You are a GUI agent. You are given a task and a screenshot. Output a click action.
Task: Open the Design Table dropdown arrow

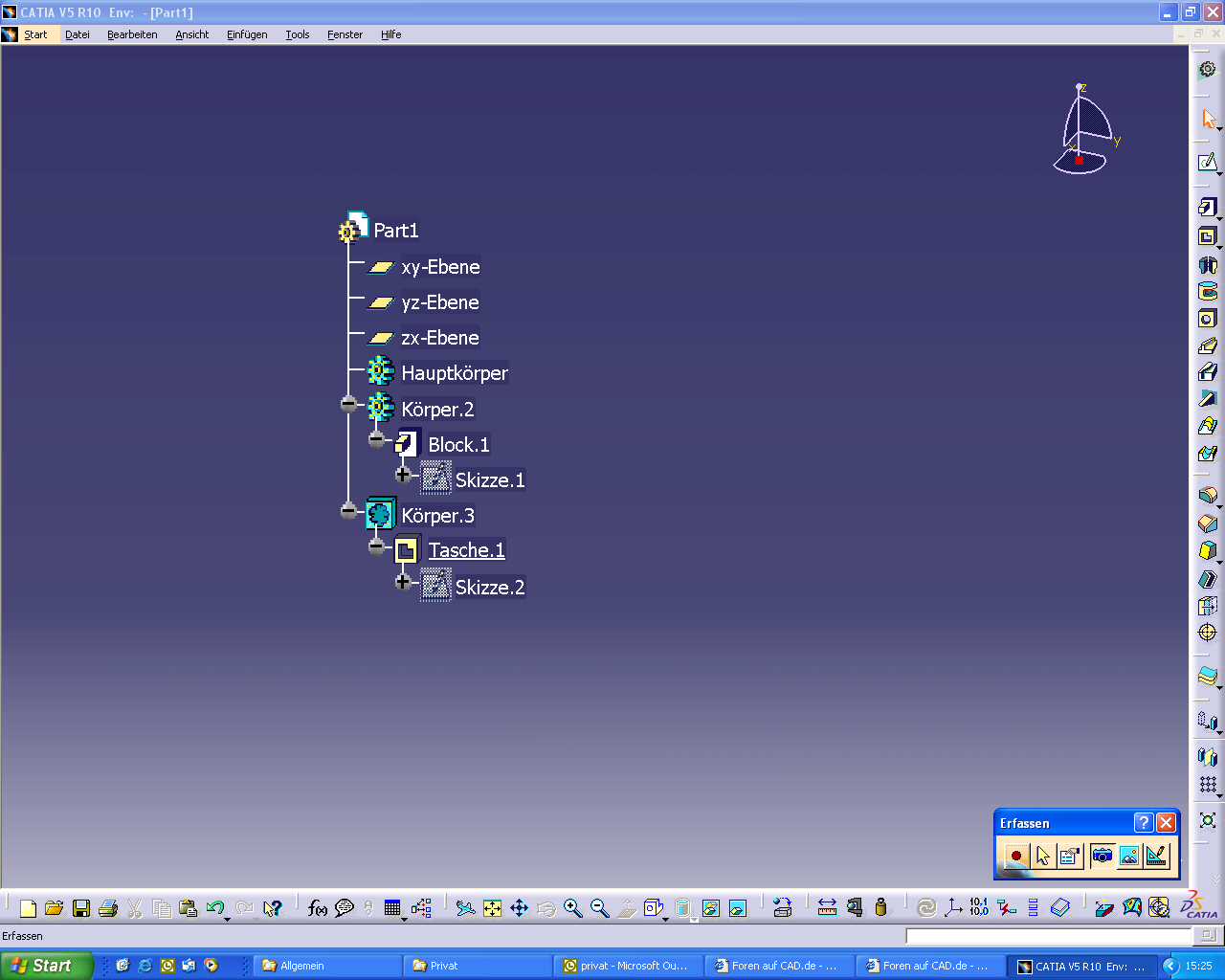pos(404,919)
